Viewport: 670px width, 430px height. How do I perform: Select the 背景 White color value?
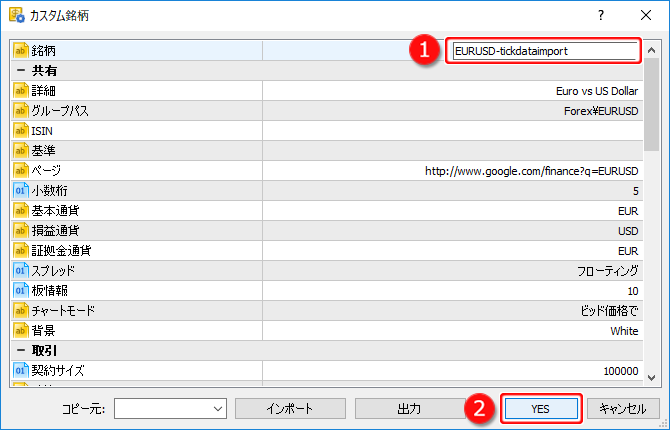pyautogui.click(x=624, y=330)
